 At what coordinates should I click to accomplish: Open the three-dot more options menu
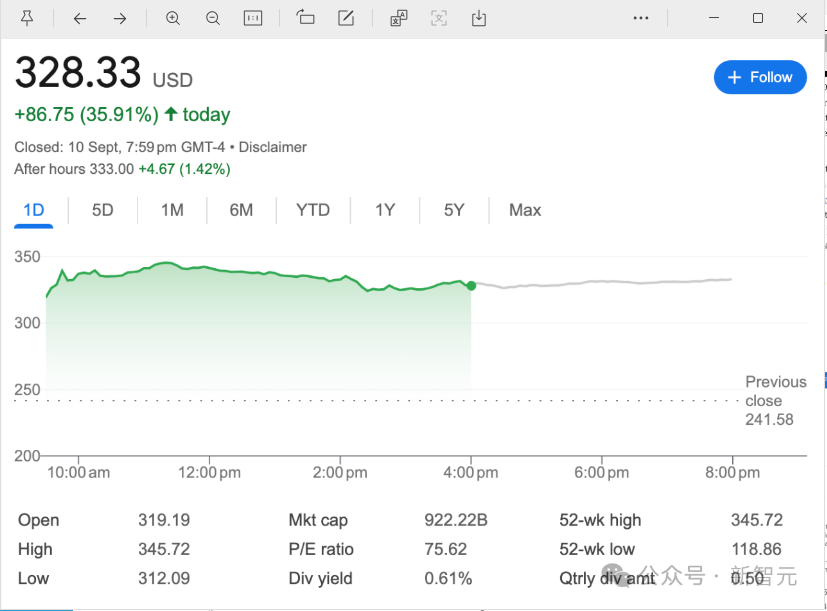tap(641, 18)
